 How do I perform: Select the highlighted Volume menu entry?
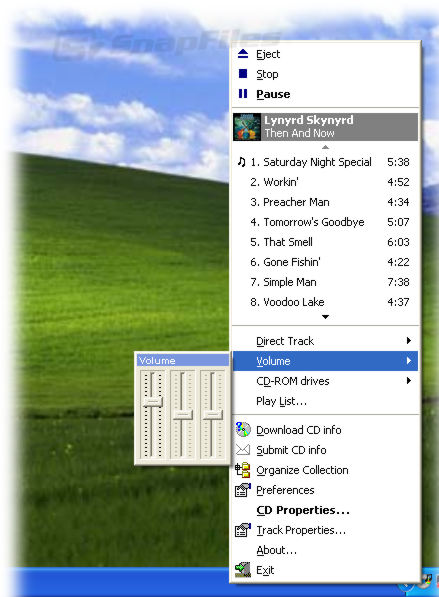326,361
